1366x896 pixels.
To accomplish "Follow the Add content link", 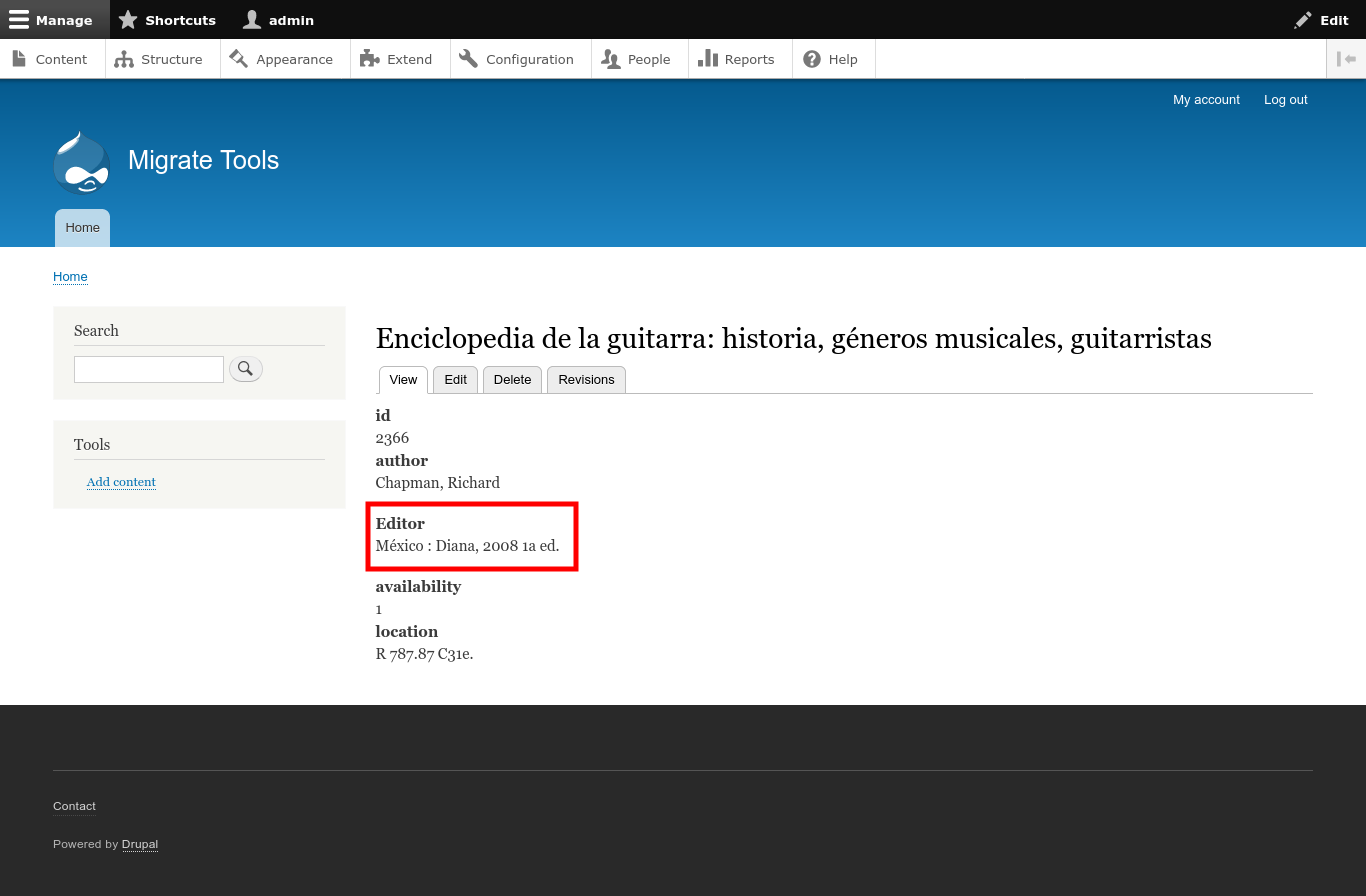I will pyautogui.click(x=121, y=482).
